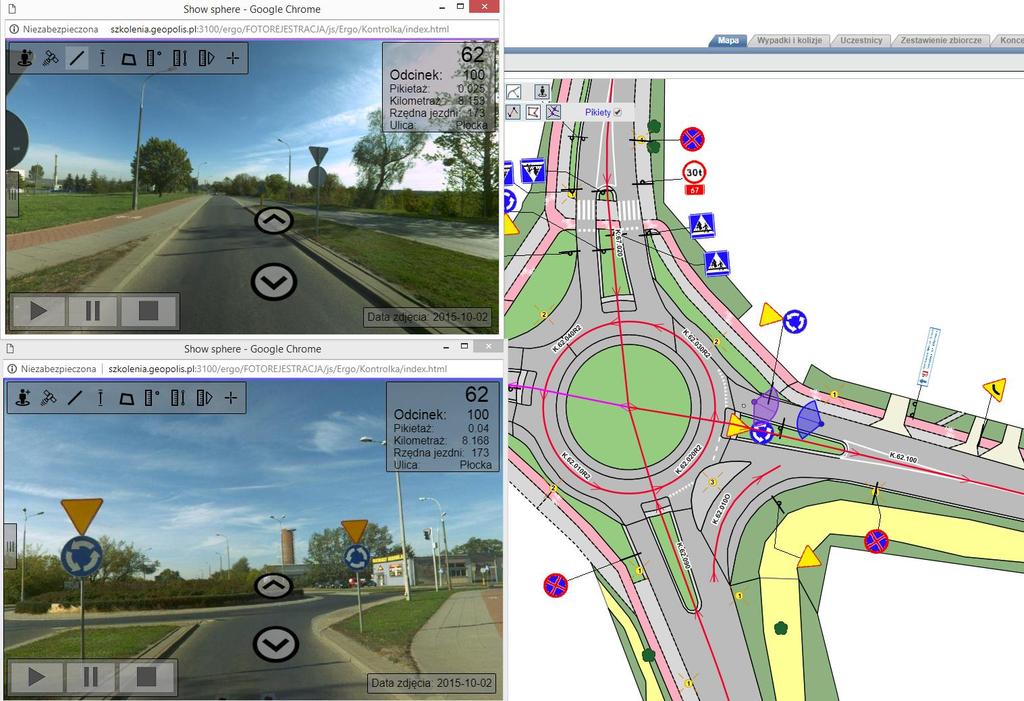Stop the panorama sequence in bottom window

[146, 676]
